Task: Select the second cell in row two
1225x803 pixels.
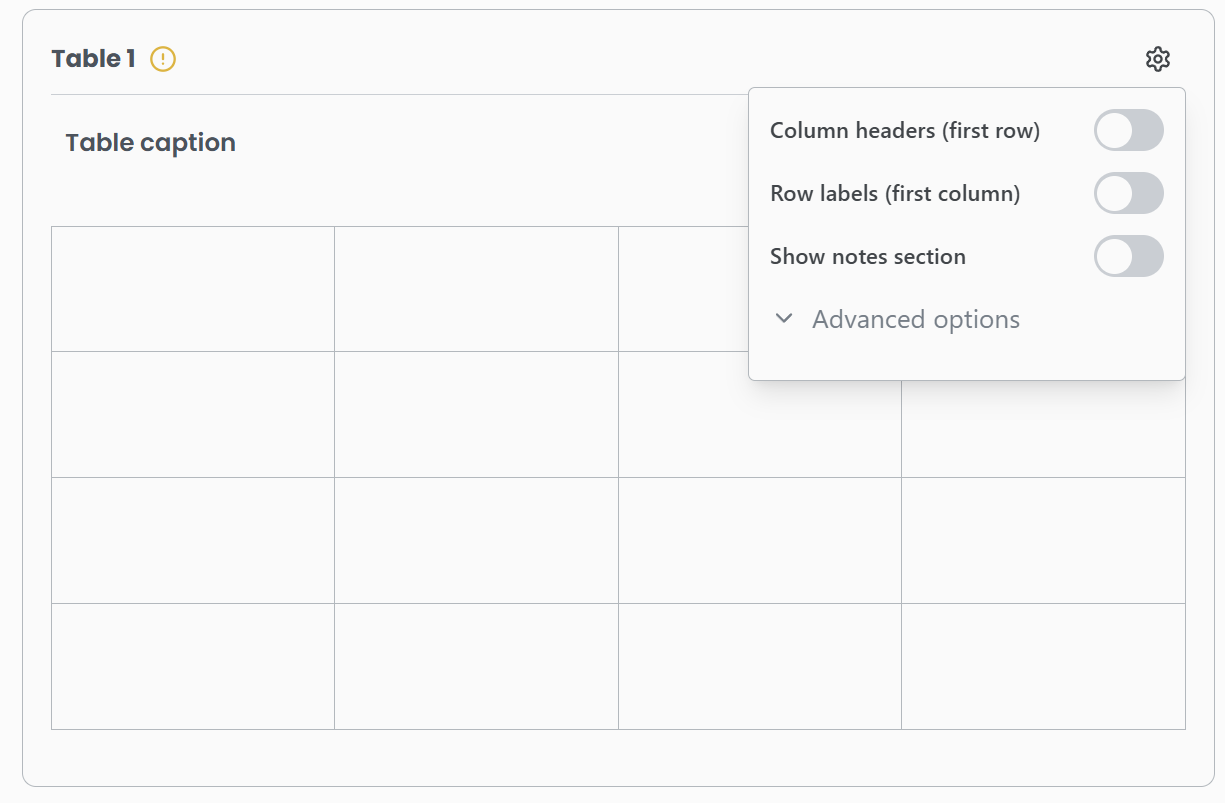Action: 476,414
